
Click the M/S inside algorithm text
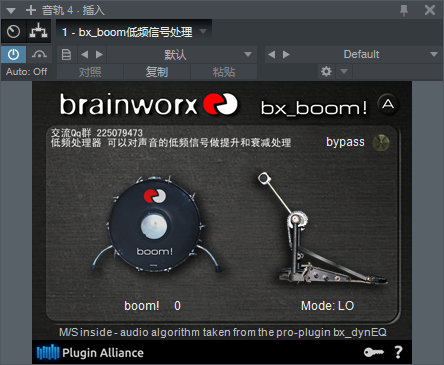[x=223, y=332]
